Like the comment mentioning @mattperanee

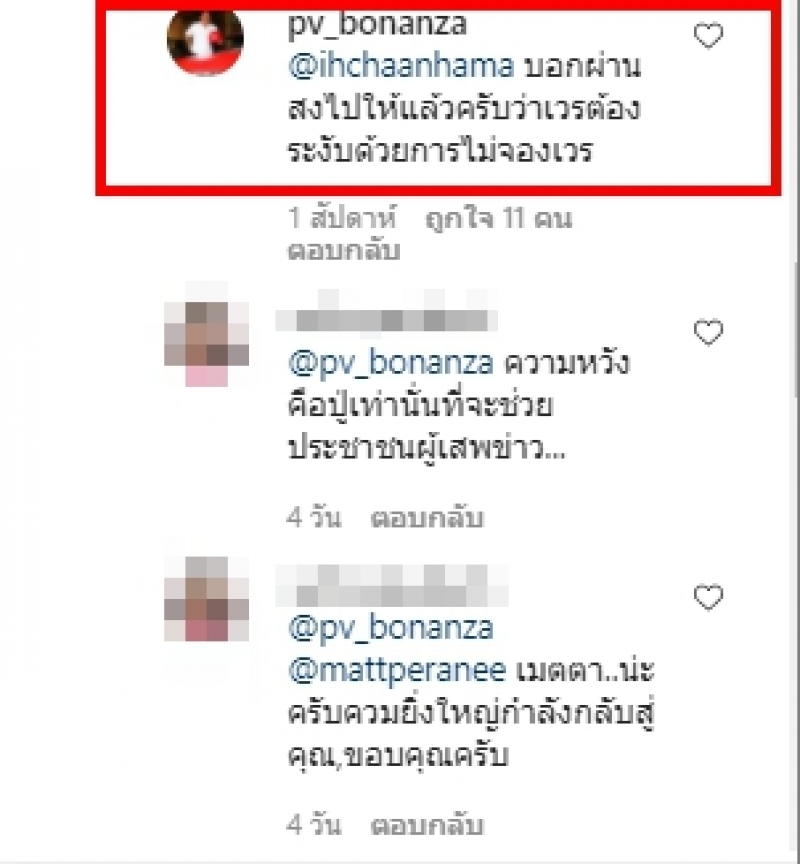tap(708, 597)
